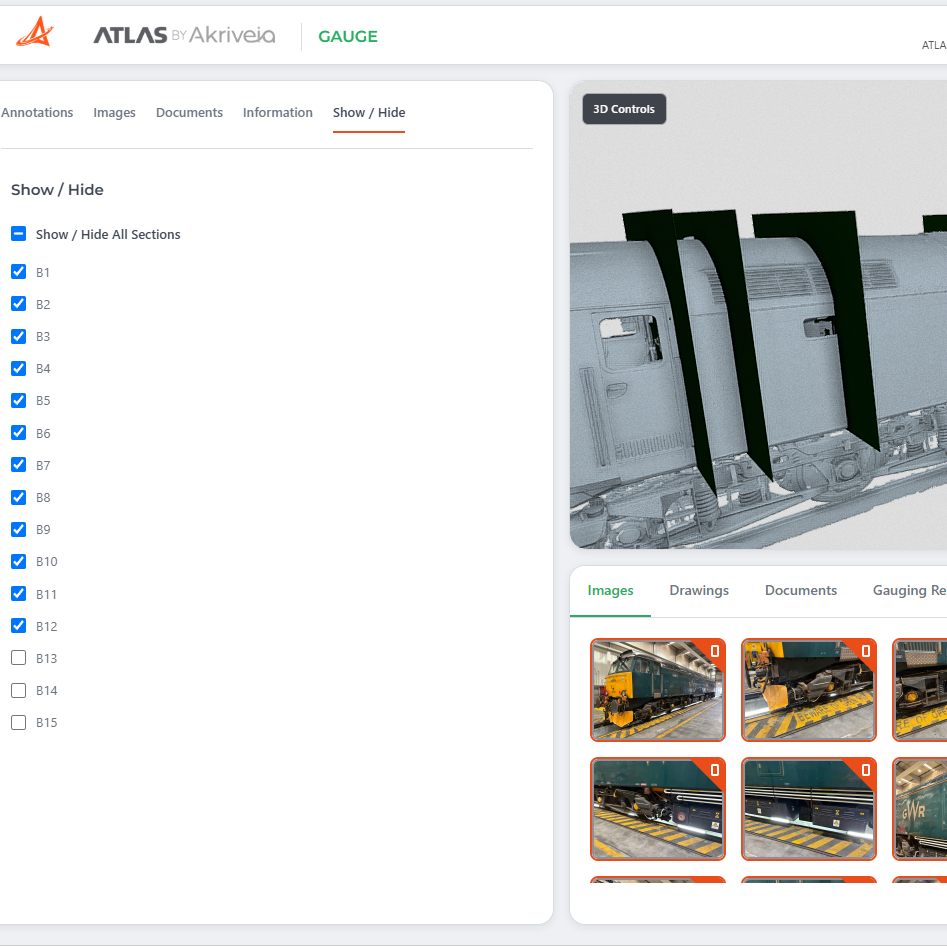Toggle Show / Hide All Sections checkbox
The image size is (947, 946).
(19, 234)
